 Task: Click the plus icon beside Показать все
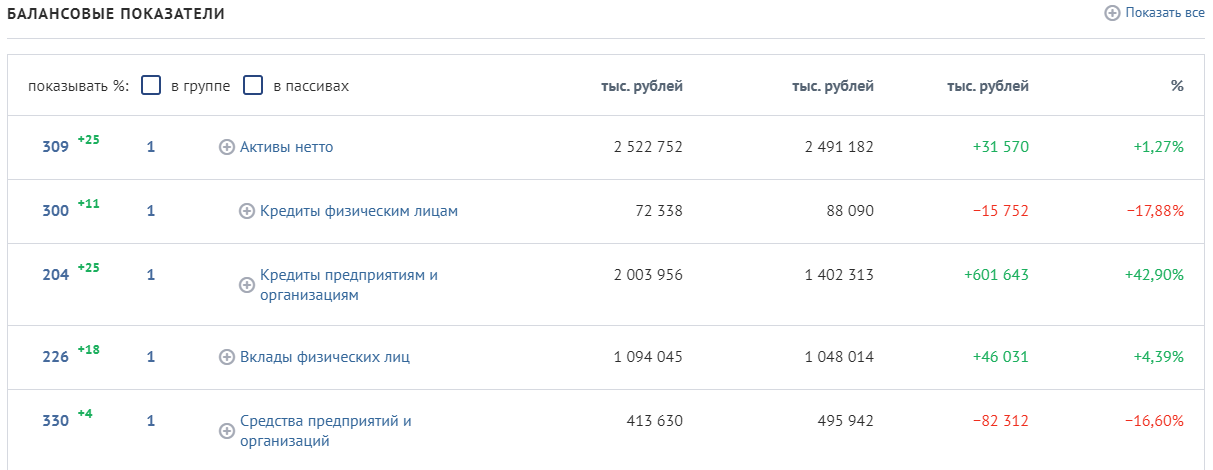(1112, 13)
